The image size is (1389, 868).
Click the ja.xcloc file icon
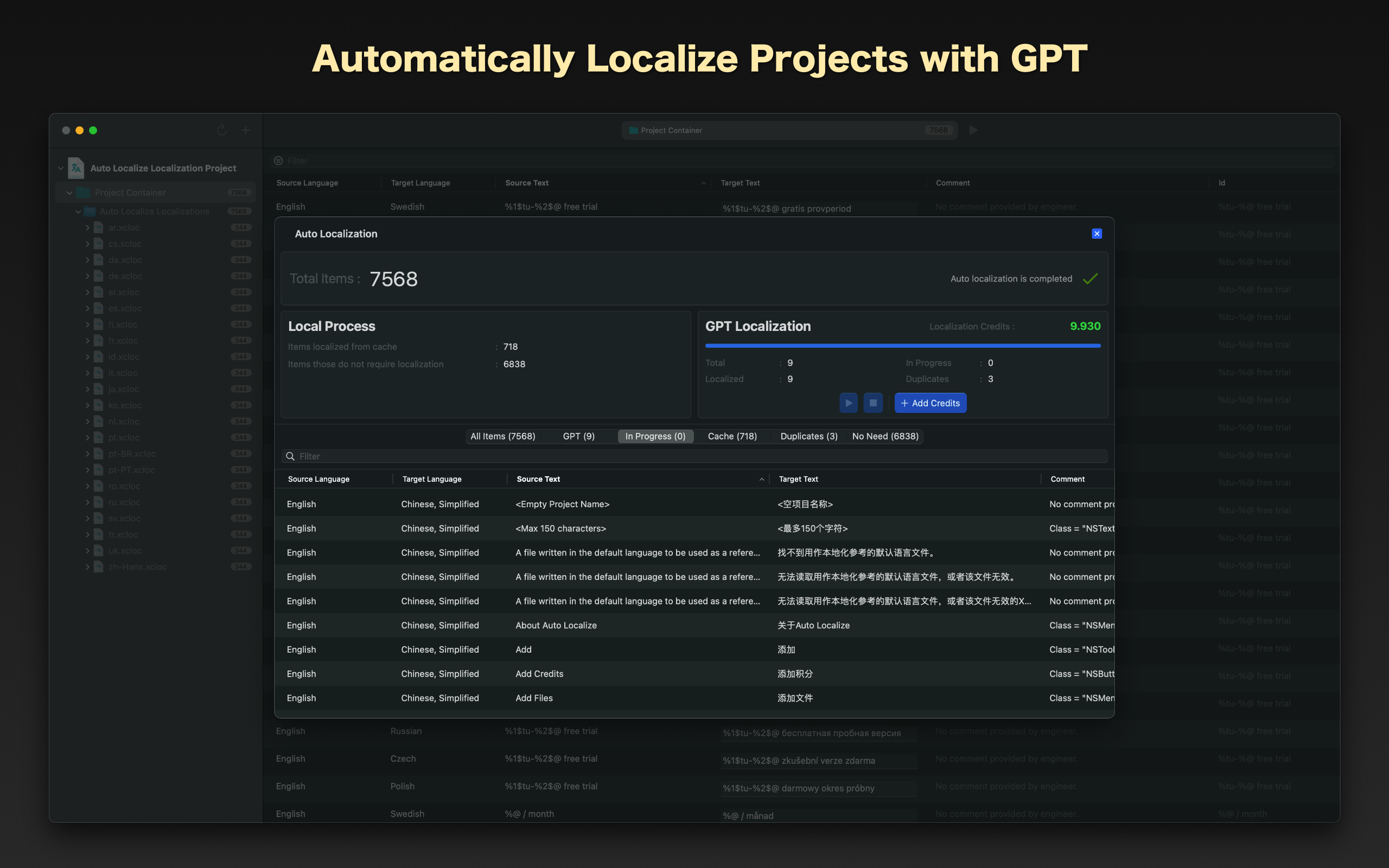(99, 388)
